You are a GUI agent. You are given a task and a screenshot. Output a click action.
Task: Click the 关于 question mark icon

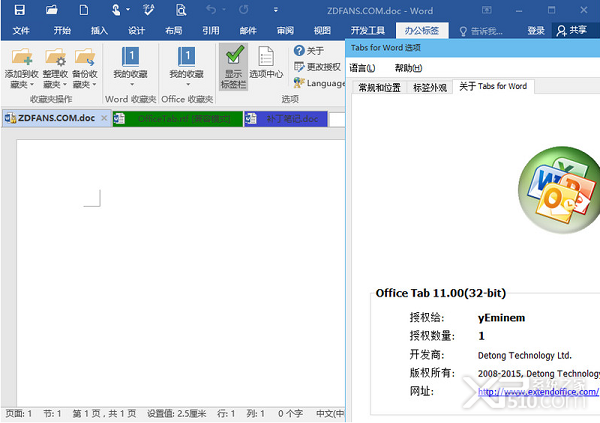click(x=309, y=51)
